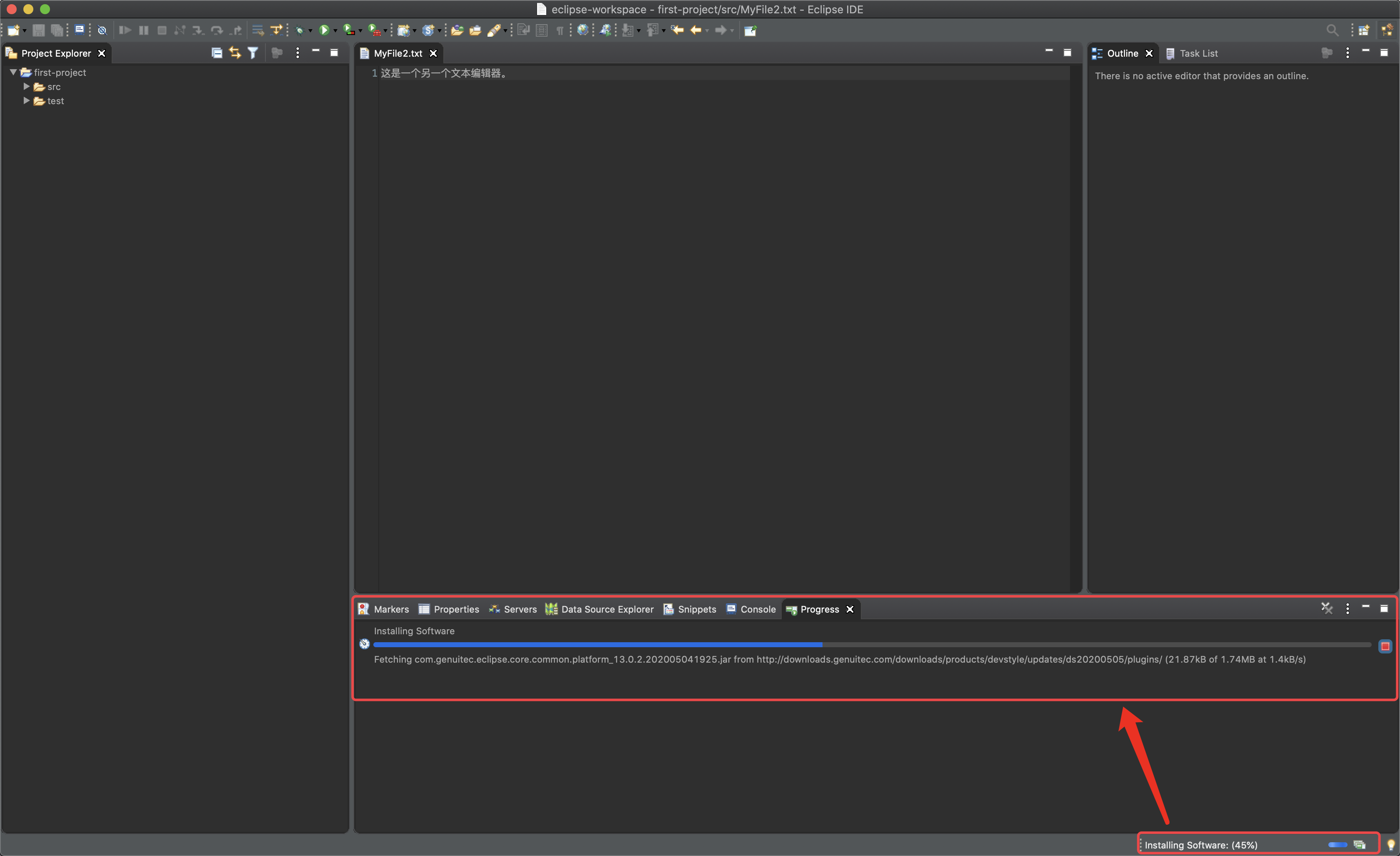
Task: Open the Next Annotation dropdown arrow
Action: (x=639, y=31)
